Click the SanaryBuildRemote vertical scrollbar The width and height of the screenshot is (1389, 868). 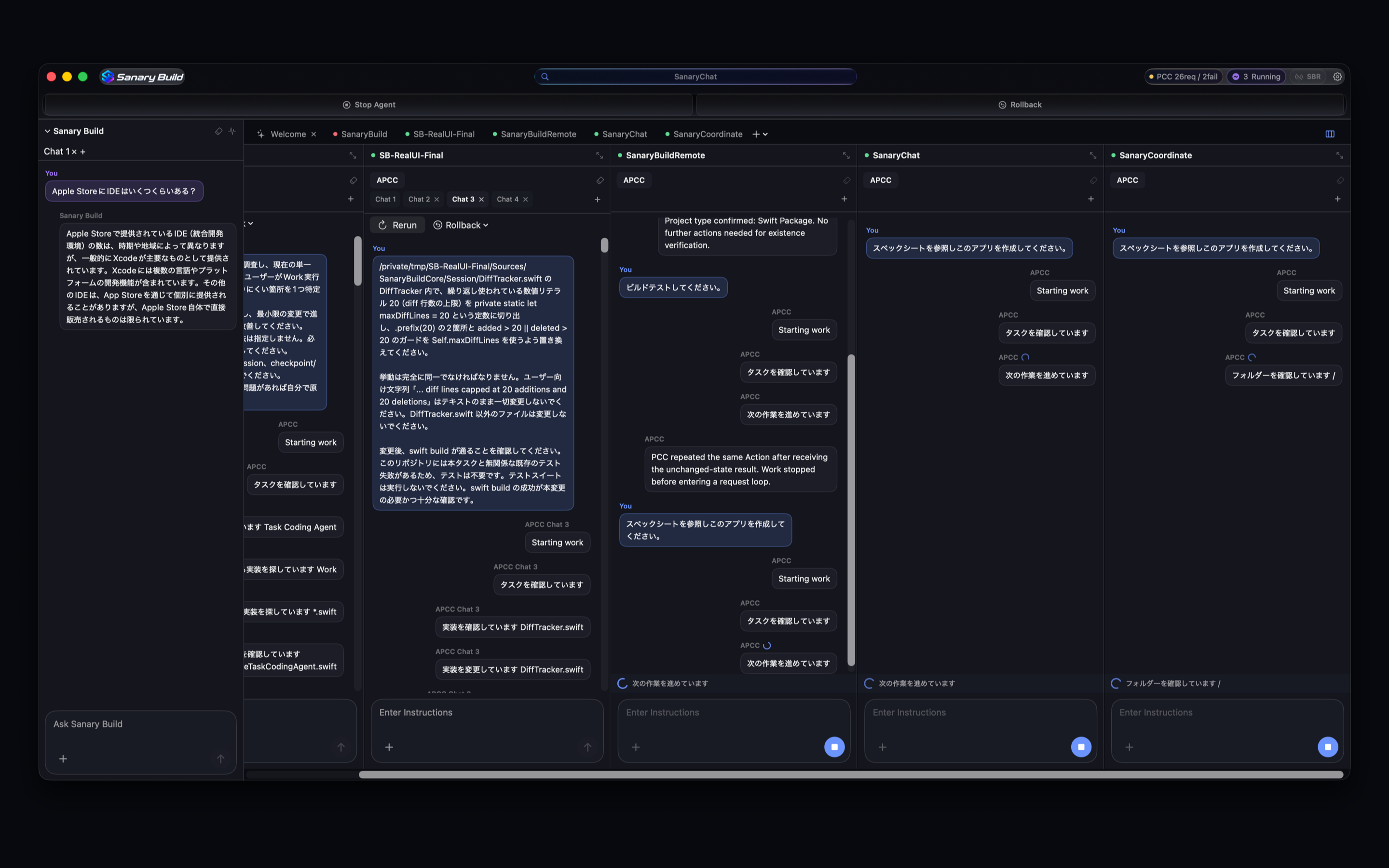click(851, 510)
